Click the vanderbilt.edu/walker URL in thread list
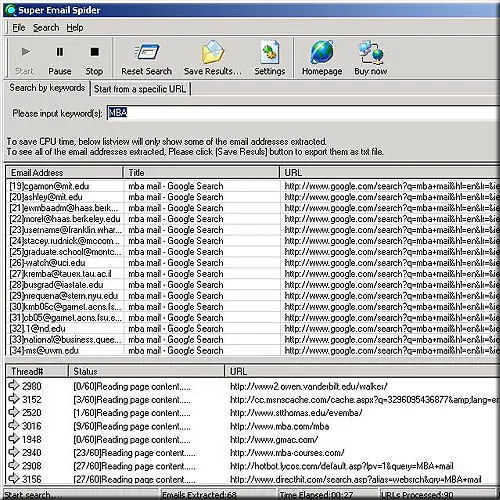 pos(309,386)
